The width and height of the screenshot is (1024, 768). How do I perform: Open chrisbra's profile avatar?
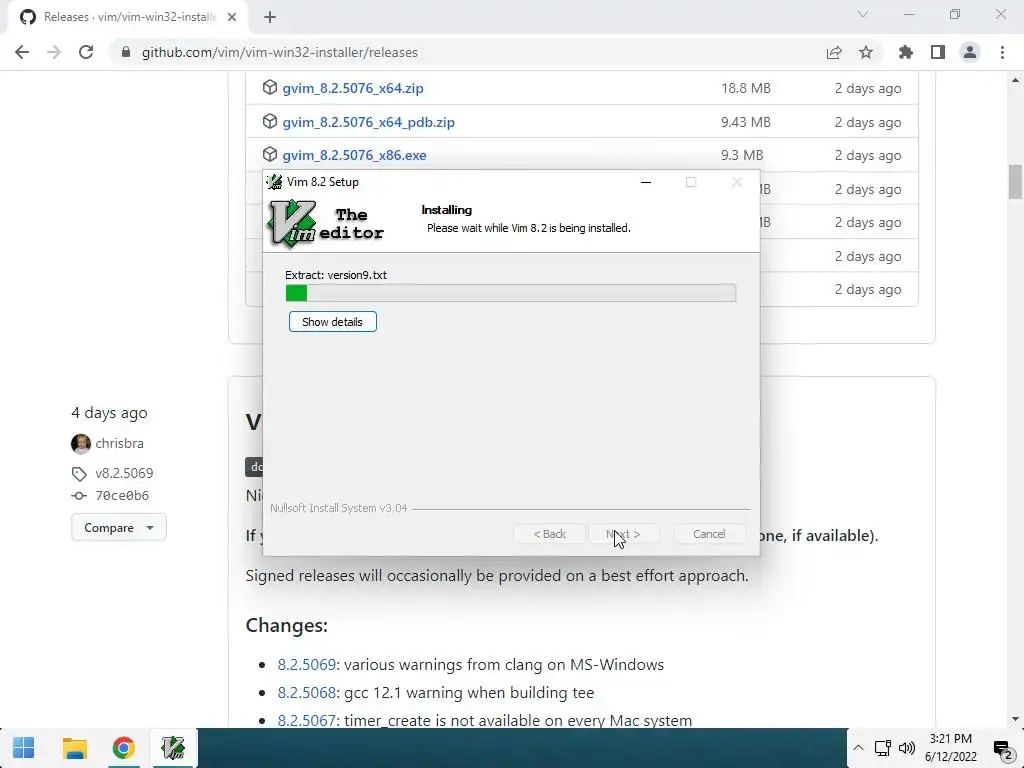81,443
